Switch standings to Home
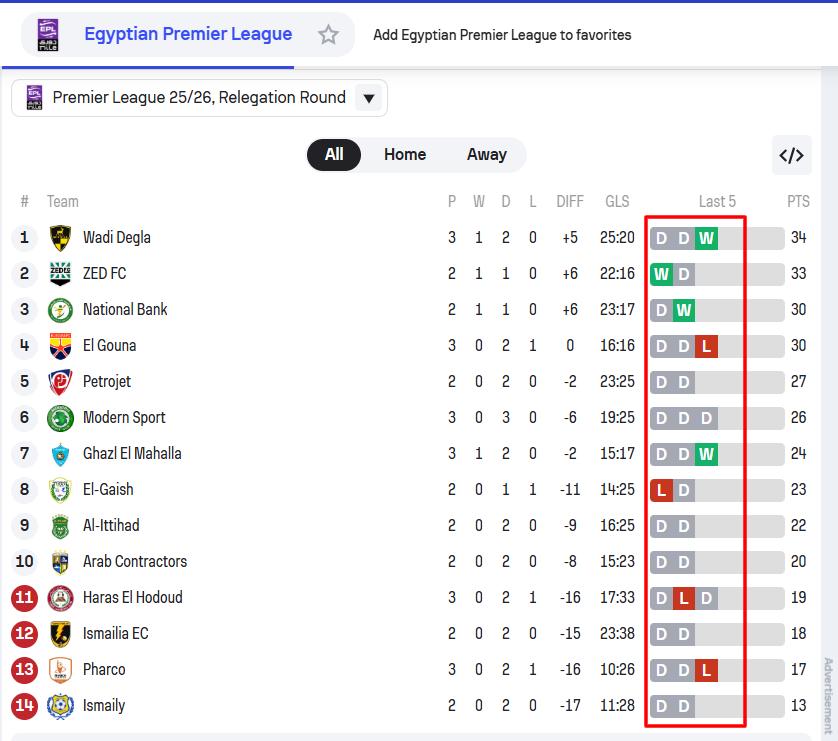 (405, 155)
